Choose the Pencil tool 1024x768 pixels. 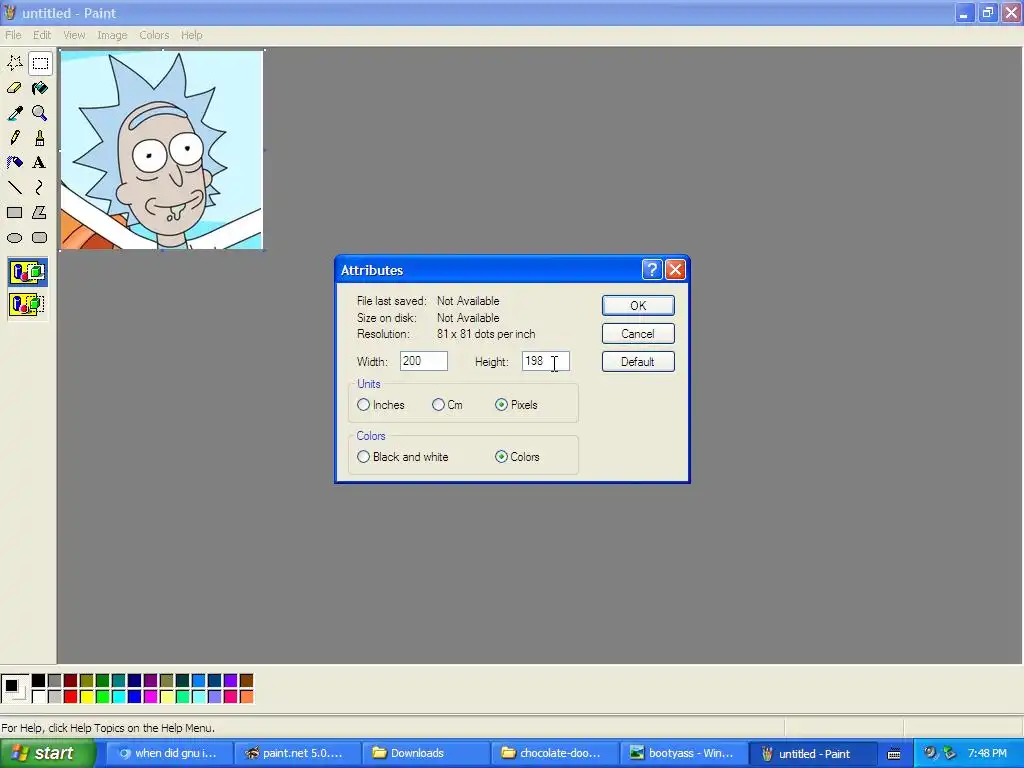coord(14,138)
